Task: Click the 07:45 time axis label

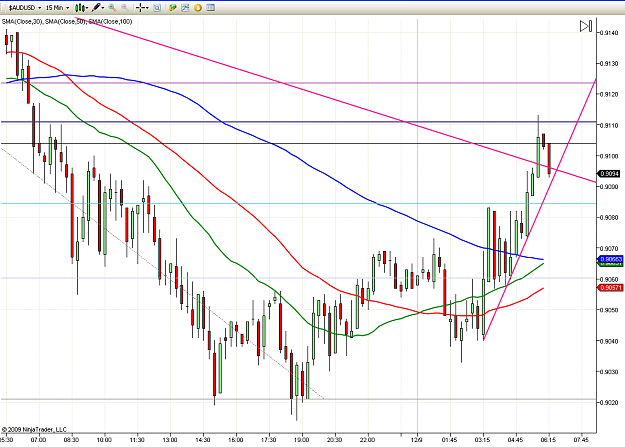Action: click(581, 440)
